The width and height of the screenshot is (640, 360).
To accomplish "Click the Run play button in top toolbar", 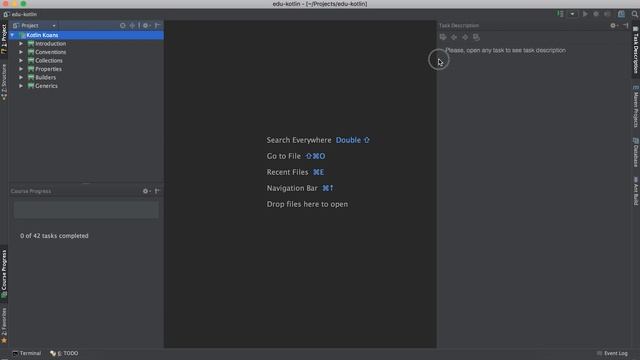I will [585, 14].
